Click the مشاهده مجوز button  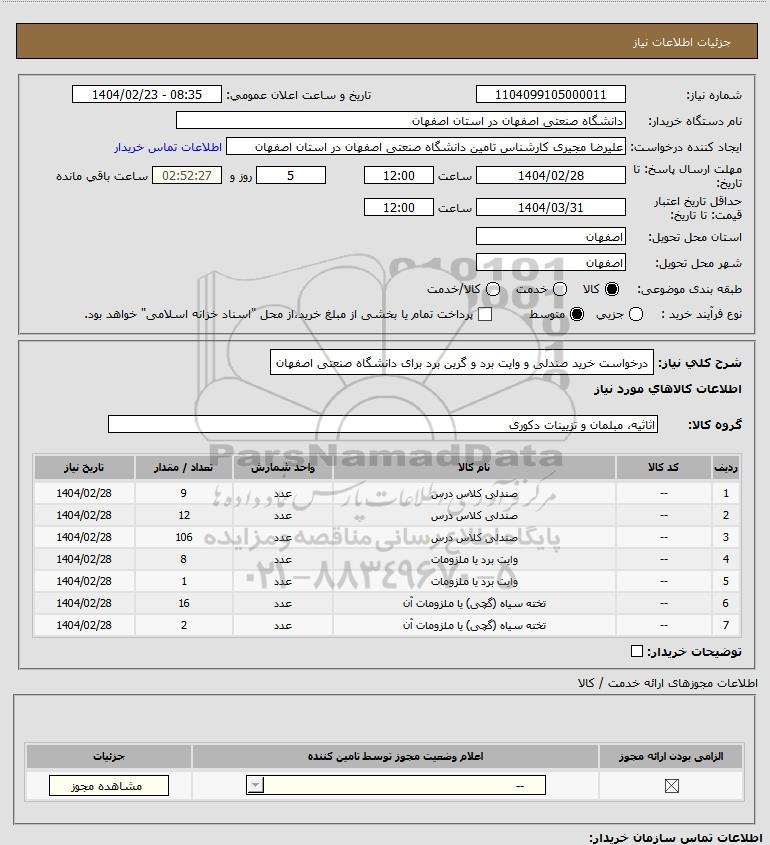click(x=108, y=786)
